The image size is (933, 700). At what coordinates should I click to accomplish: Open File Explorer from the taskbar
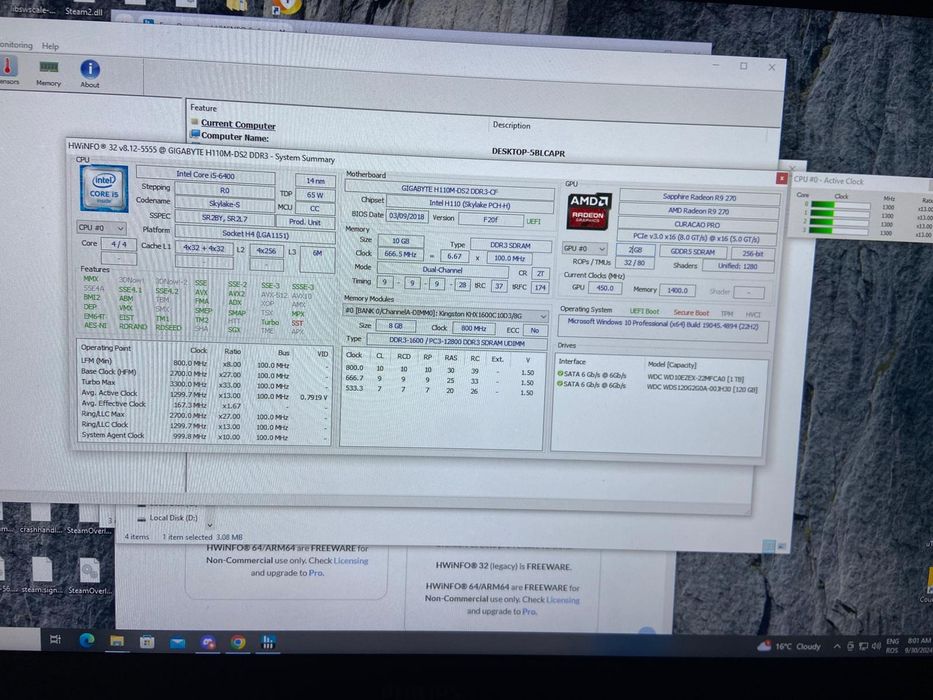pos(117,641)
